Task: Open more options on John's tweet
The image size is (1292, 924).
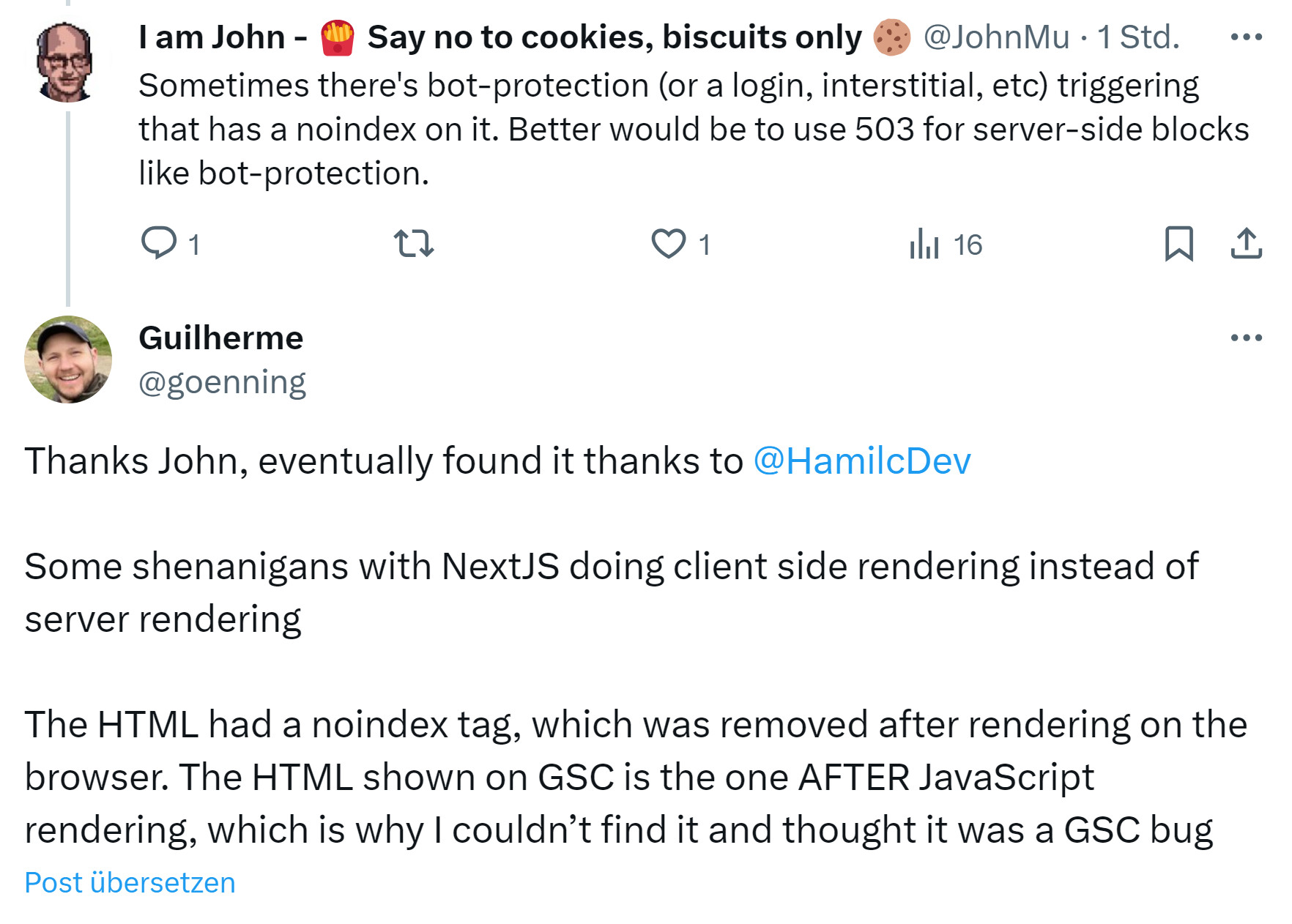Action: (x=1246, y=37)
